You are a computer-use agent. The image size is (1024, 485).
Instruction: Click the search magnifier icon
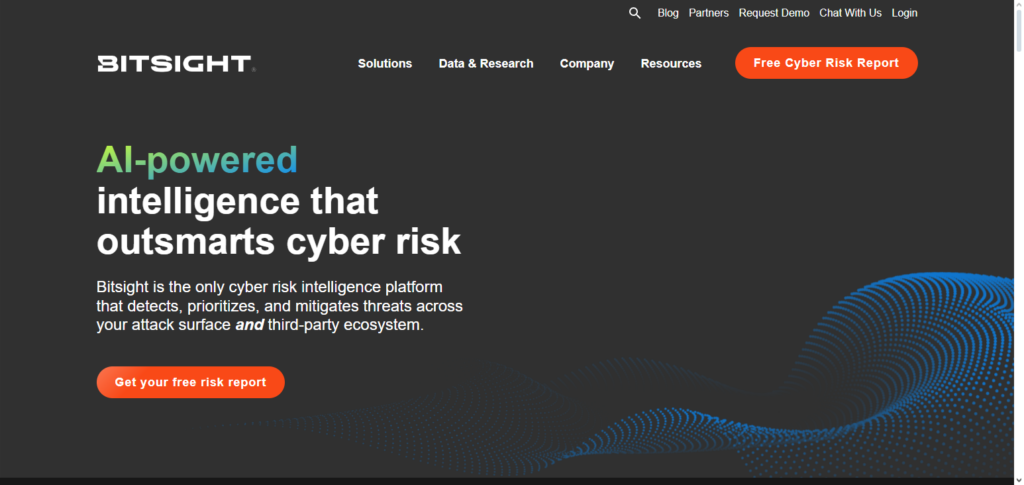634,13
